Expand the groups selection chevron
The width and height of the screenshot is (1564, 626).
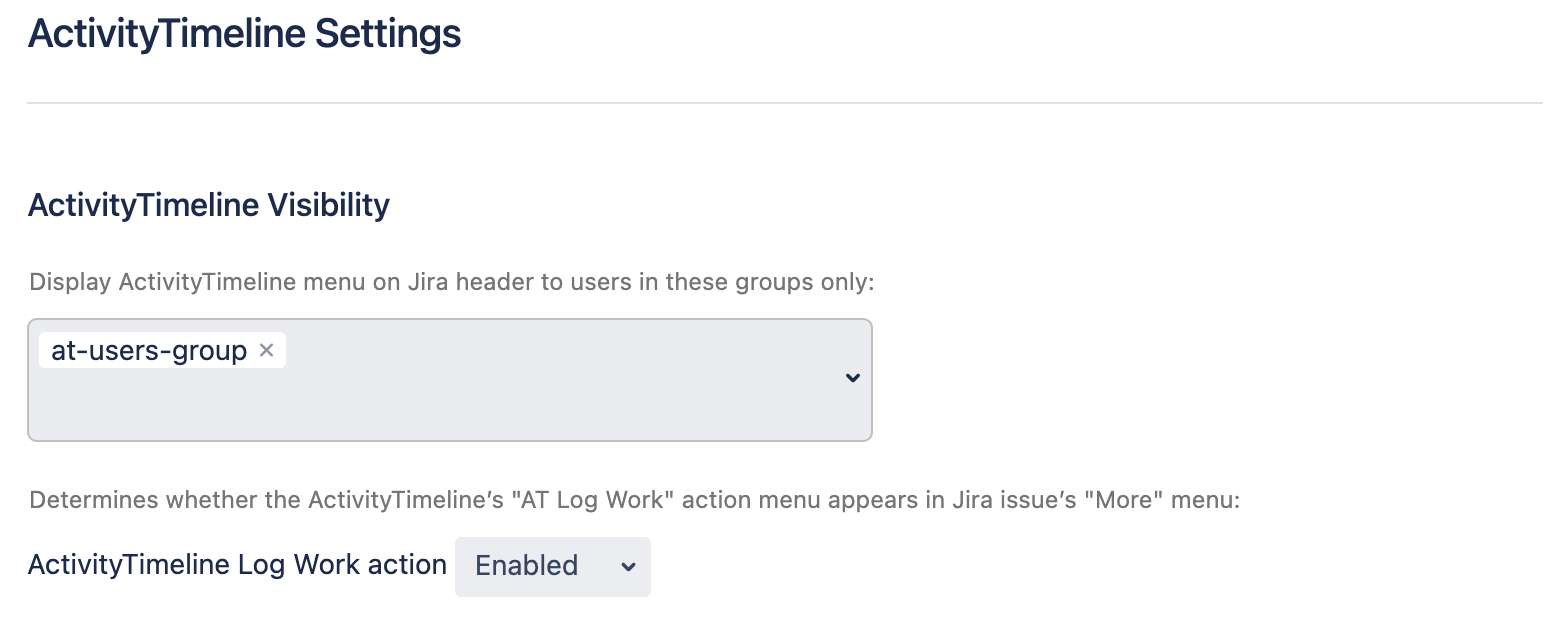pyautogui.click(x=852, y=378)
